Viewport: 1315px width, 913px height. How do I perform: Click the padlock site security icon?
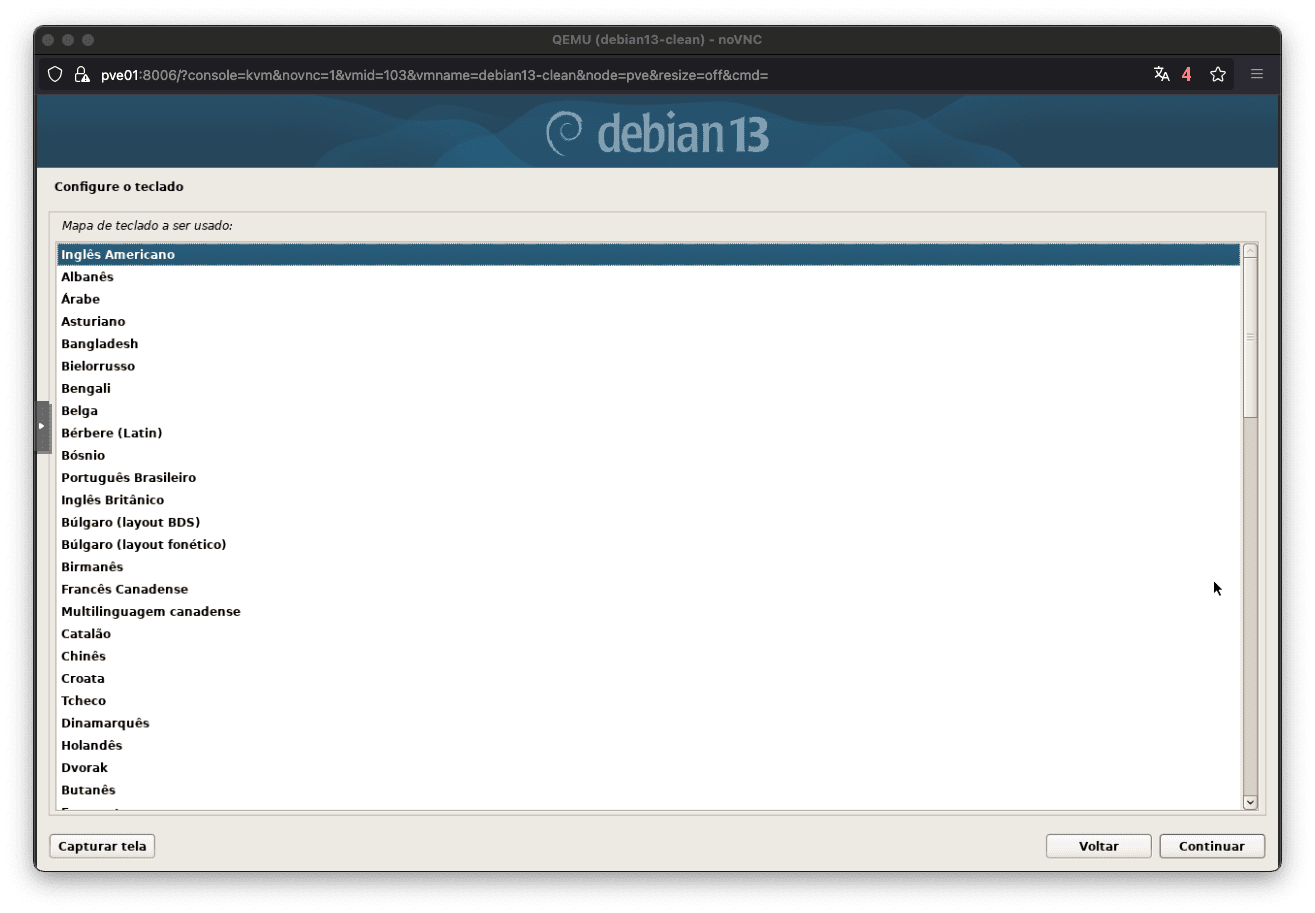coord(82,74)
